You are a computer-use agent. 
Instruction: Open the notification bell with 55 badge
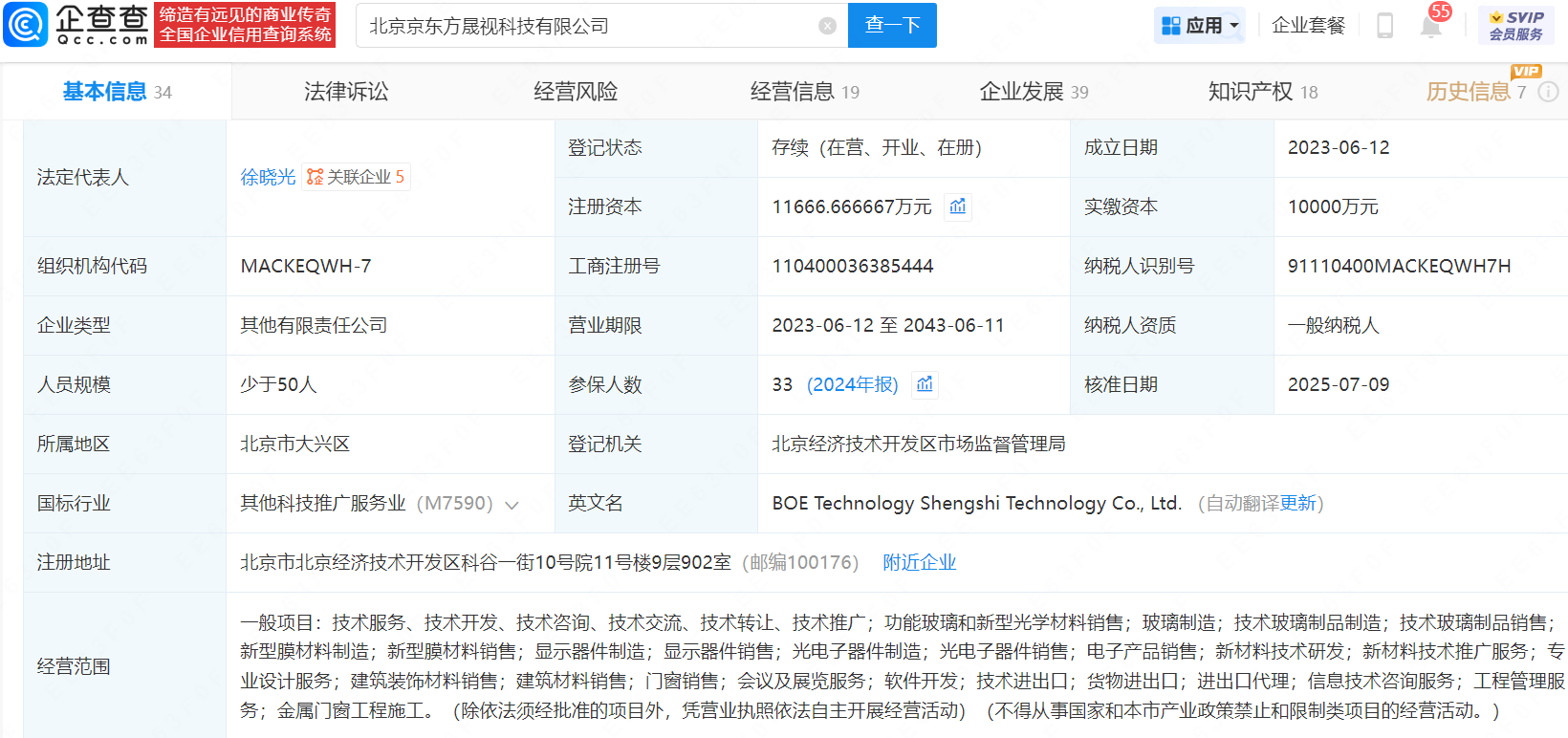click(1430, 26)
